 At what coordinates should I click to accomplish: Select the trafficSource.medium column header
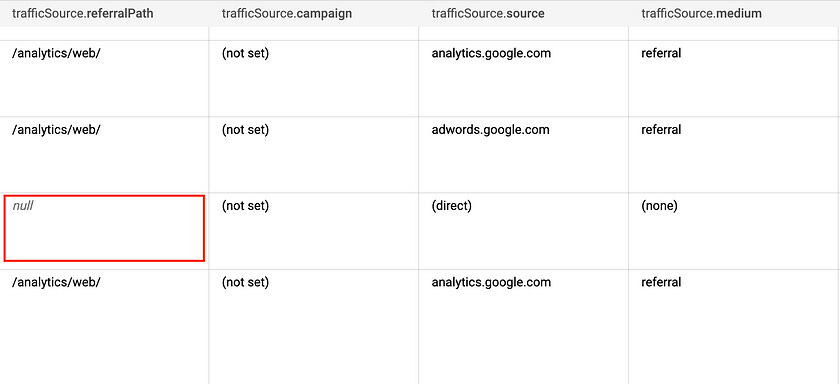[701, 14]
